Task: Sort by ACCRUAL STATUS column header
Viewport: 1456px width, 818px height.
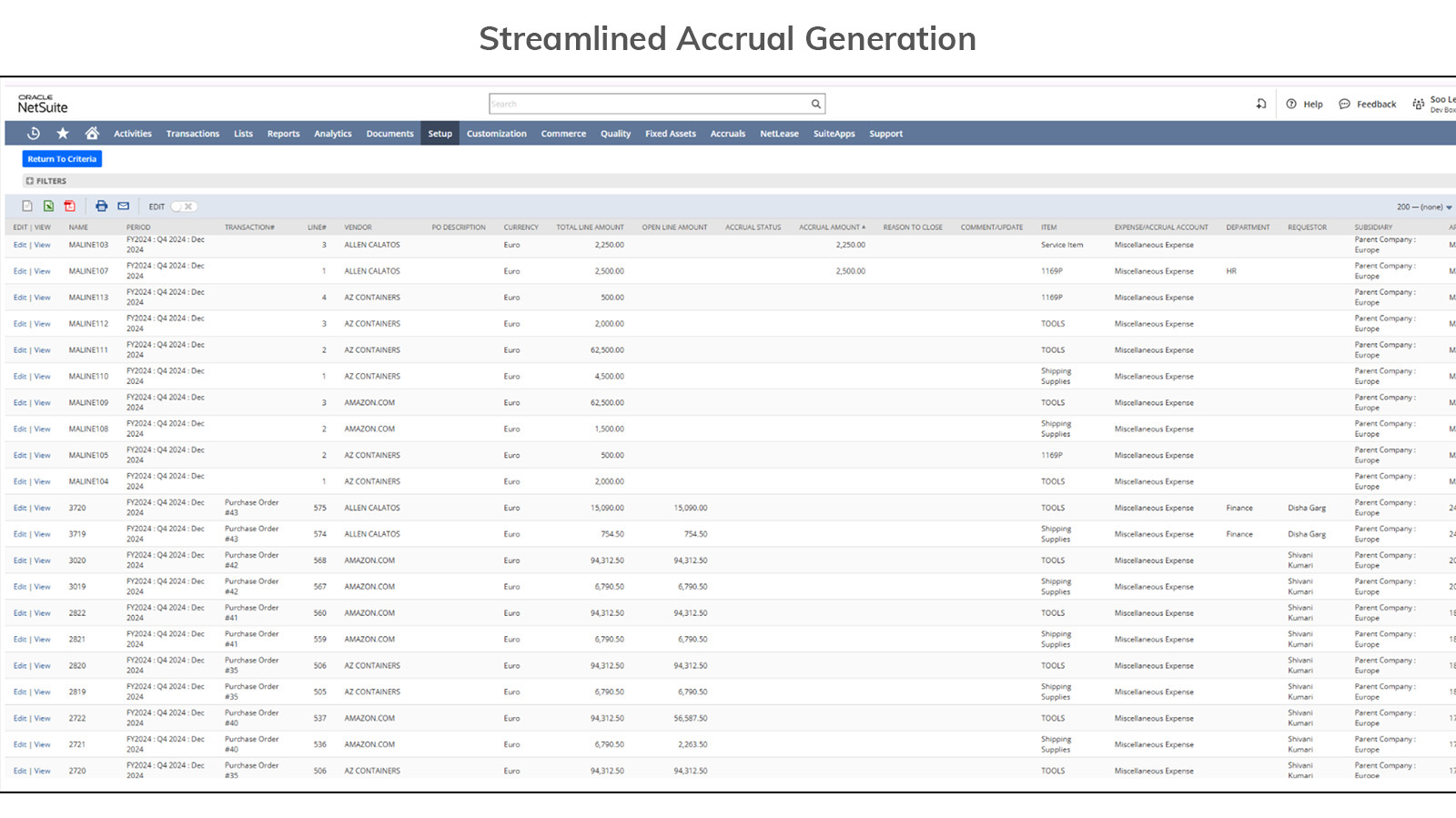Action: (x=753, y=227)
